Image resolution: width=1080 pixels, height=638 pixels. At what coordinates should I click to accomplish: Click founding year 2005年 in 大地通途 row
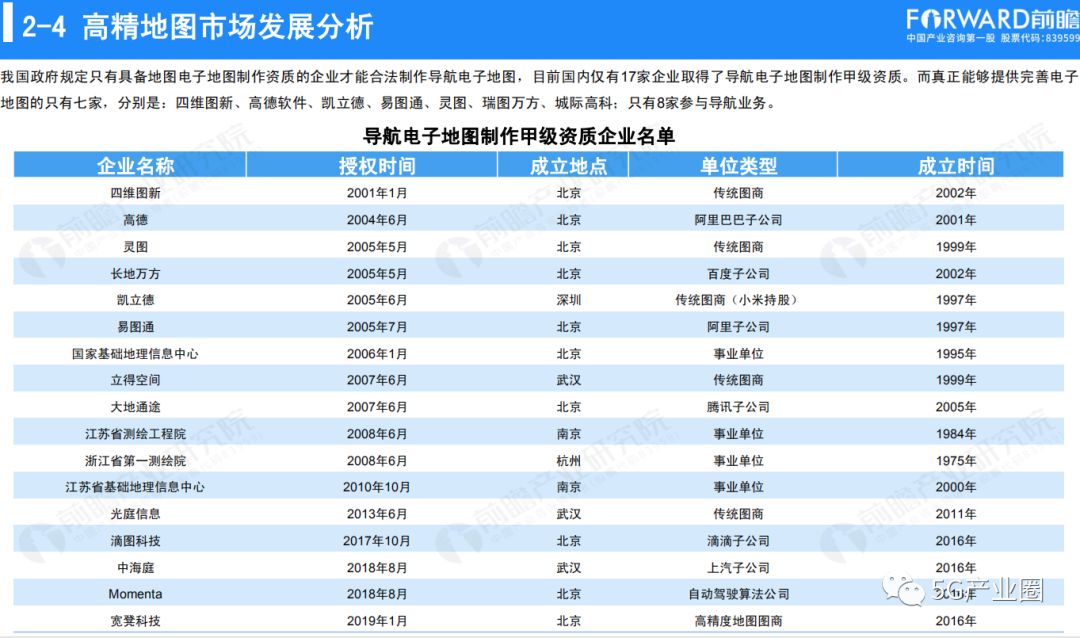(x=955, y=407)
